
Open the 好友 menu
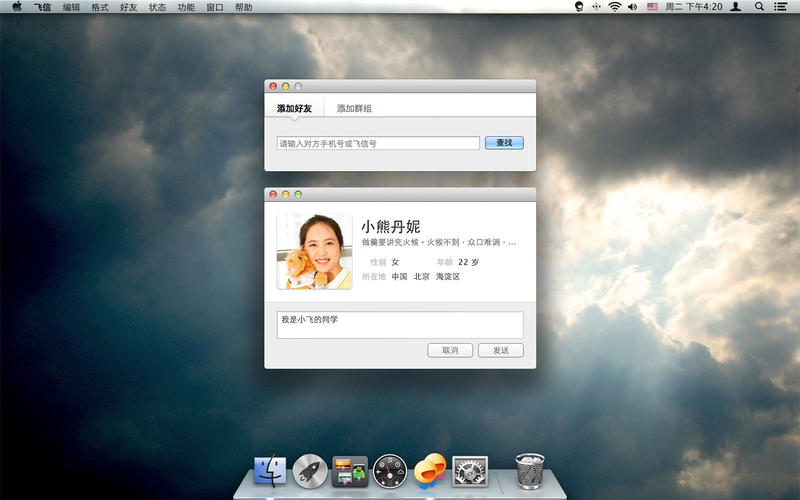pyautogui.click(x=129, y=6)
